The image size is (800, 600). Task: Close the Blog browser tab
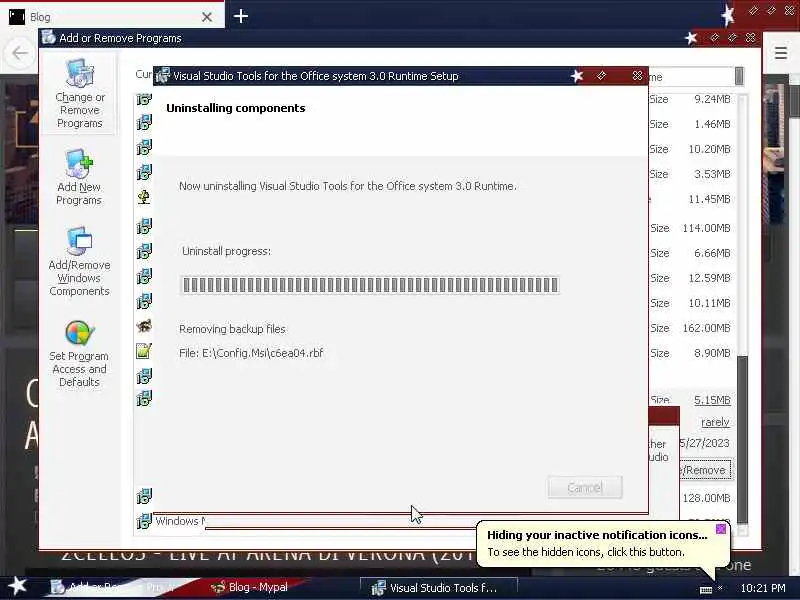[207, 17]
